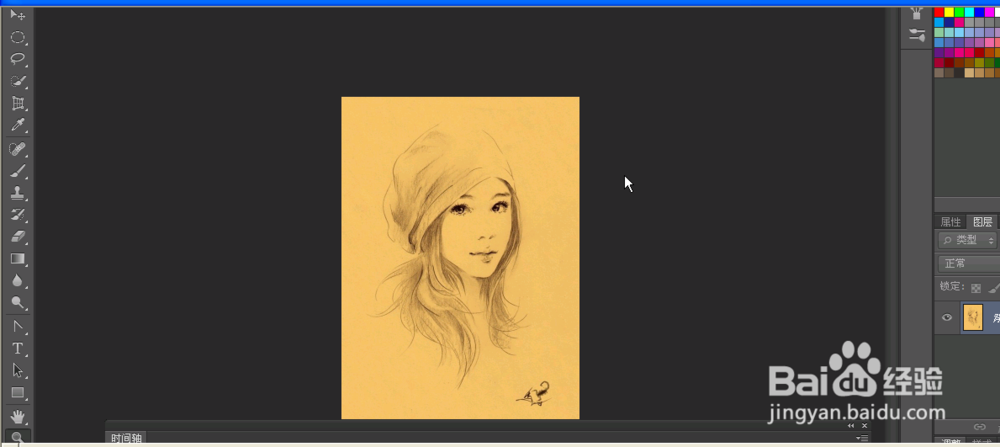Select the Clone Stamp tool
This screenshot has width=1000, height=447.
click(18, 193)
